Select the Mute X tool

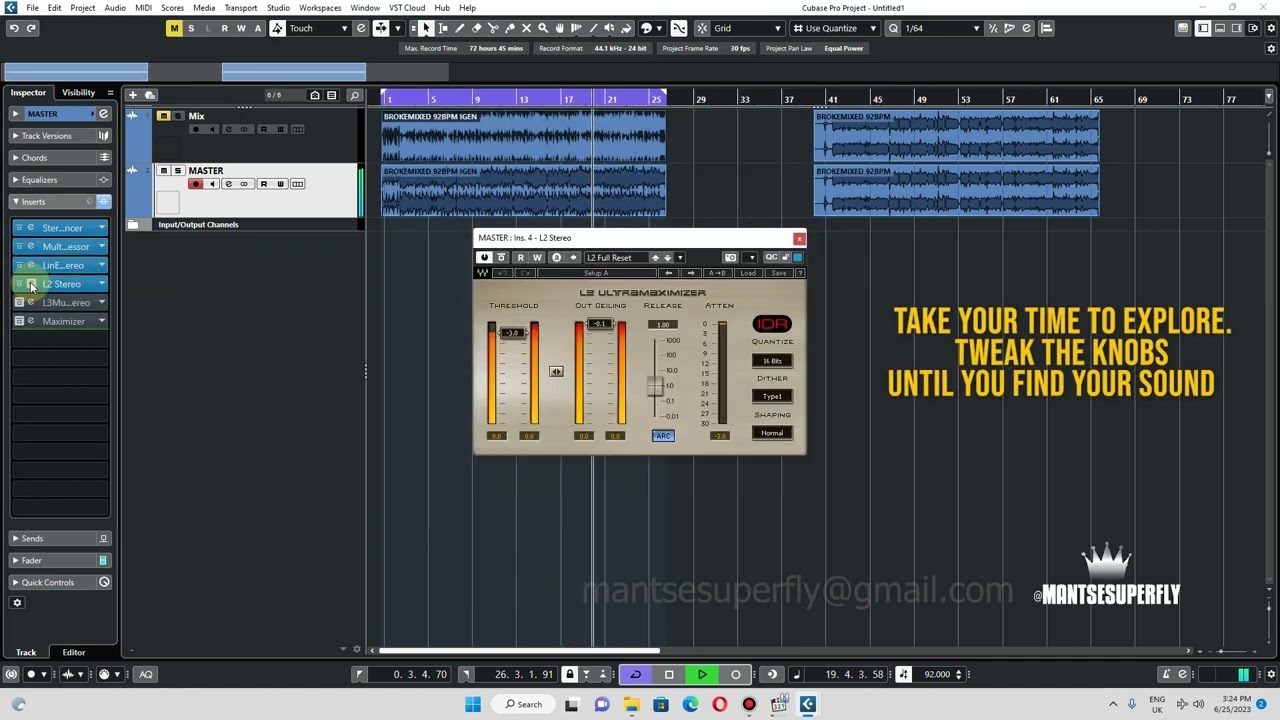coord(526,28)
